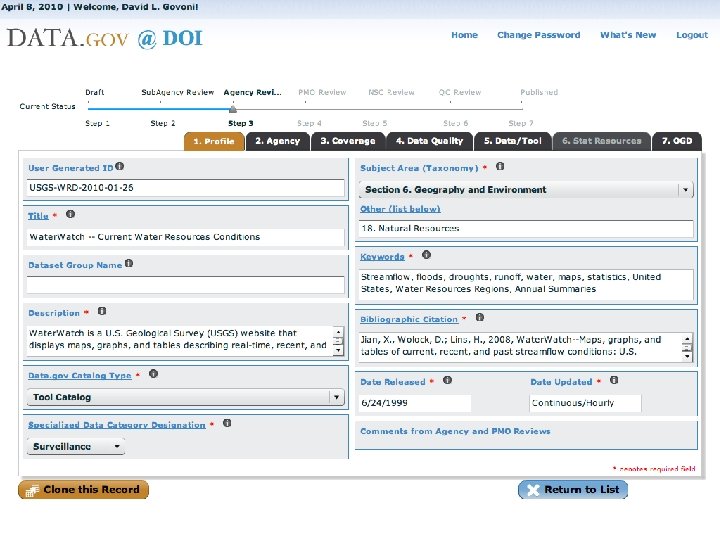720x540 pixels.
Task: Switch to the 2. Agency tab
Action: coord(277,141)
